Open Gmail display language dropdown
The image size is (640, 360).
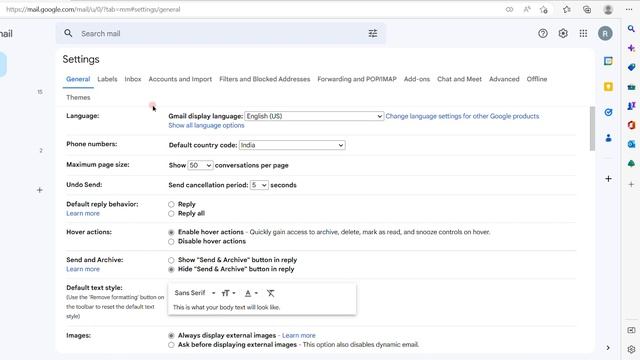coord(314,116)
